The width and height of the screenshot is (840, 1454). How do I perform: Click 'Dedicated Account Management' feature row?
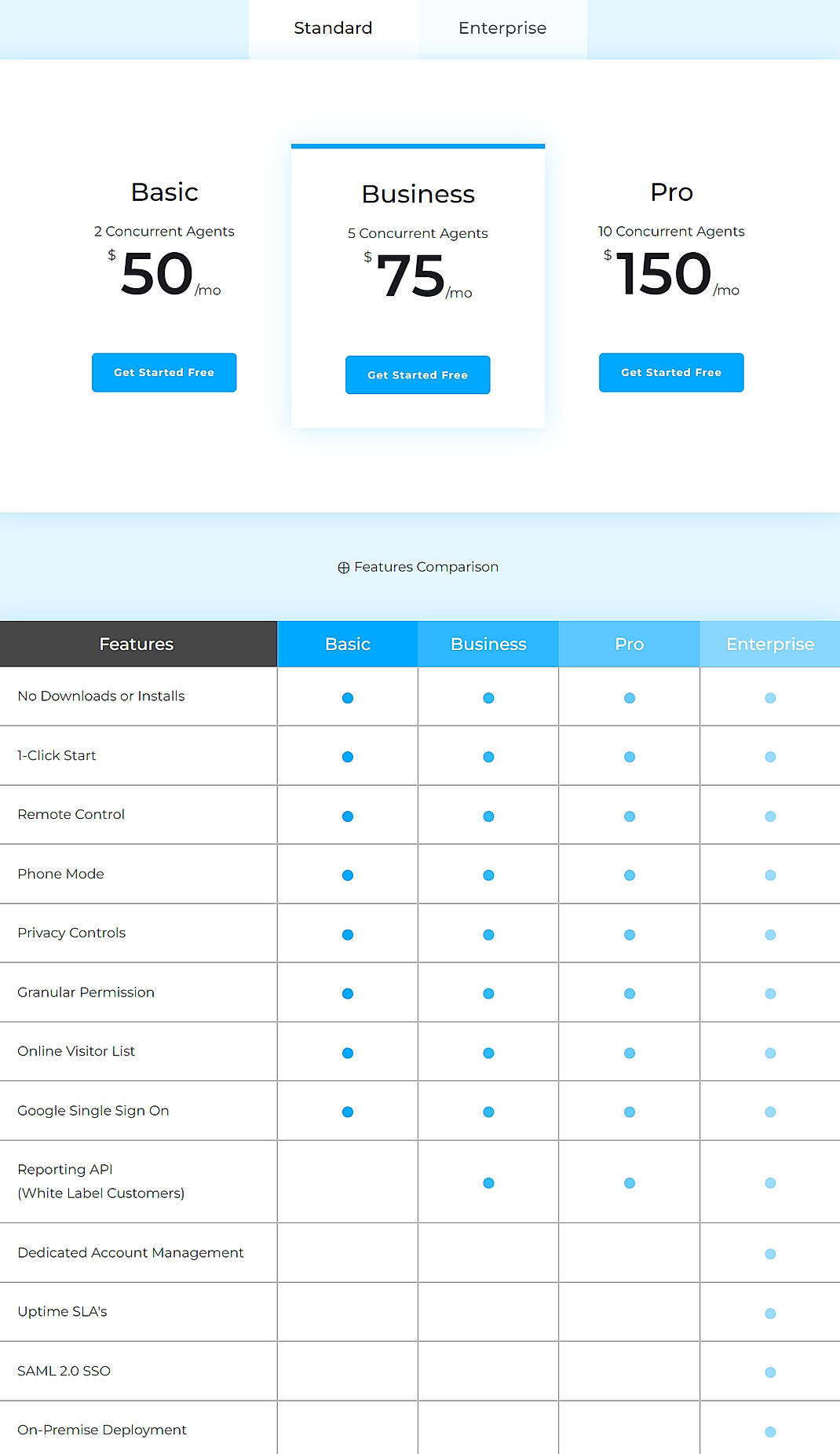pyautogui.click(x=420, y=1253)
